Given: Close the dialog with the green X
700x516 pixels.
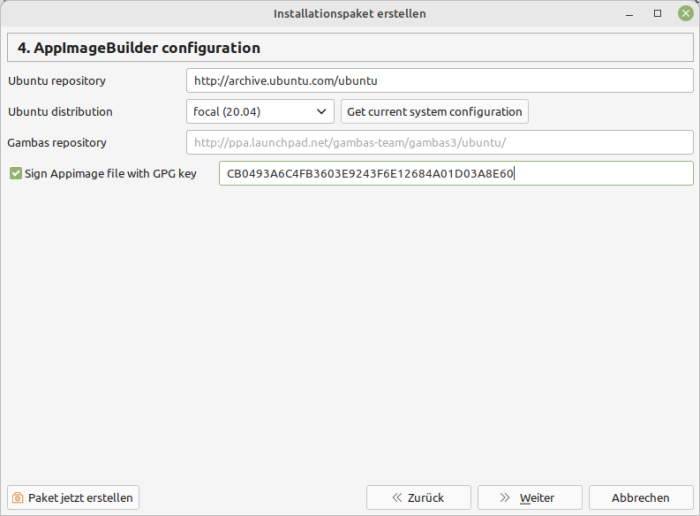Looking at the screenshot, I should coord(684,14).
